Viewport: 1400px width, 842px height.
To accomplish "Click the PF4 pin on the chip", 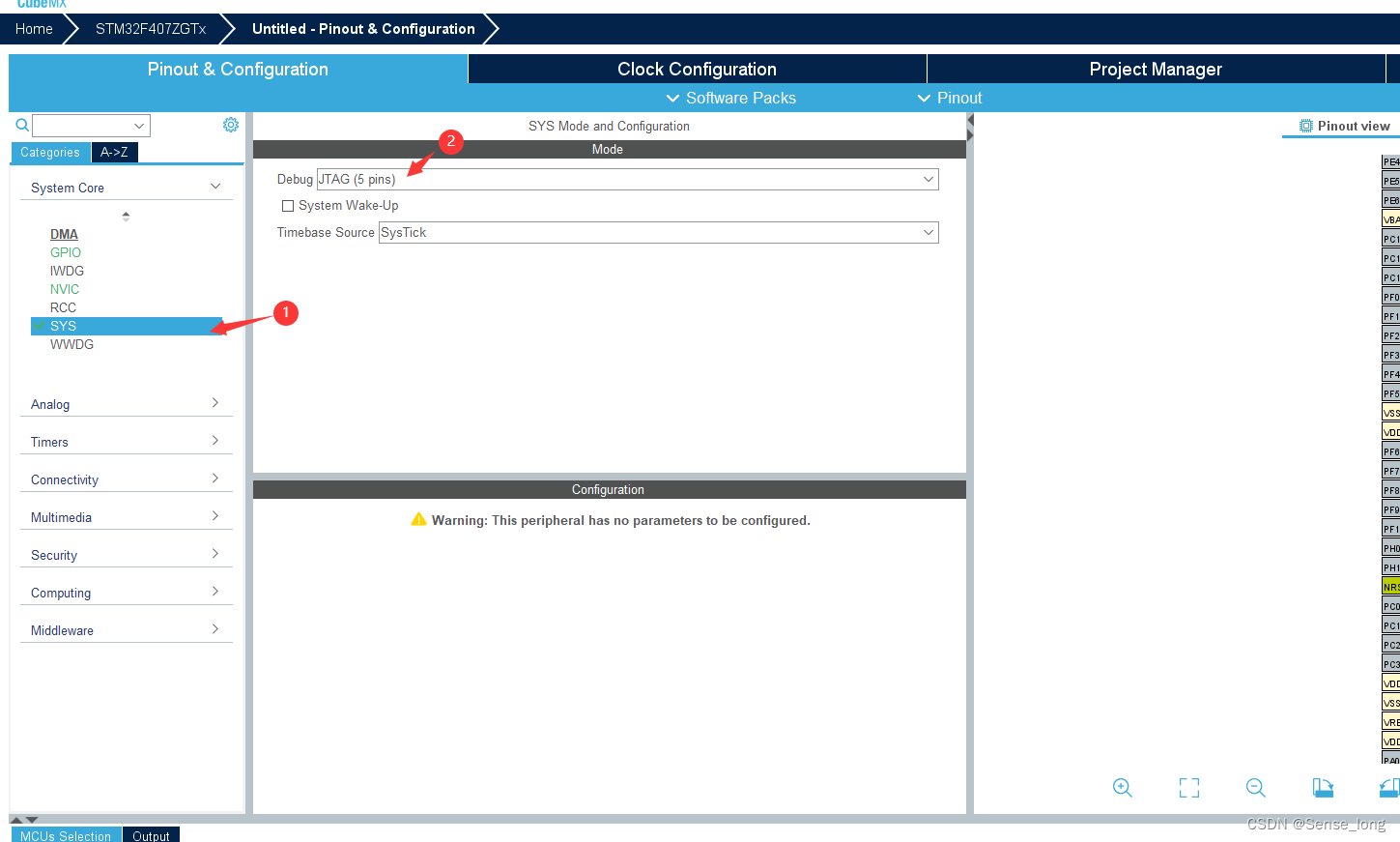I will 1391,374.
